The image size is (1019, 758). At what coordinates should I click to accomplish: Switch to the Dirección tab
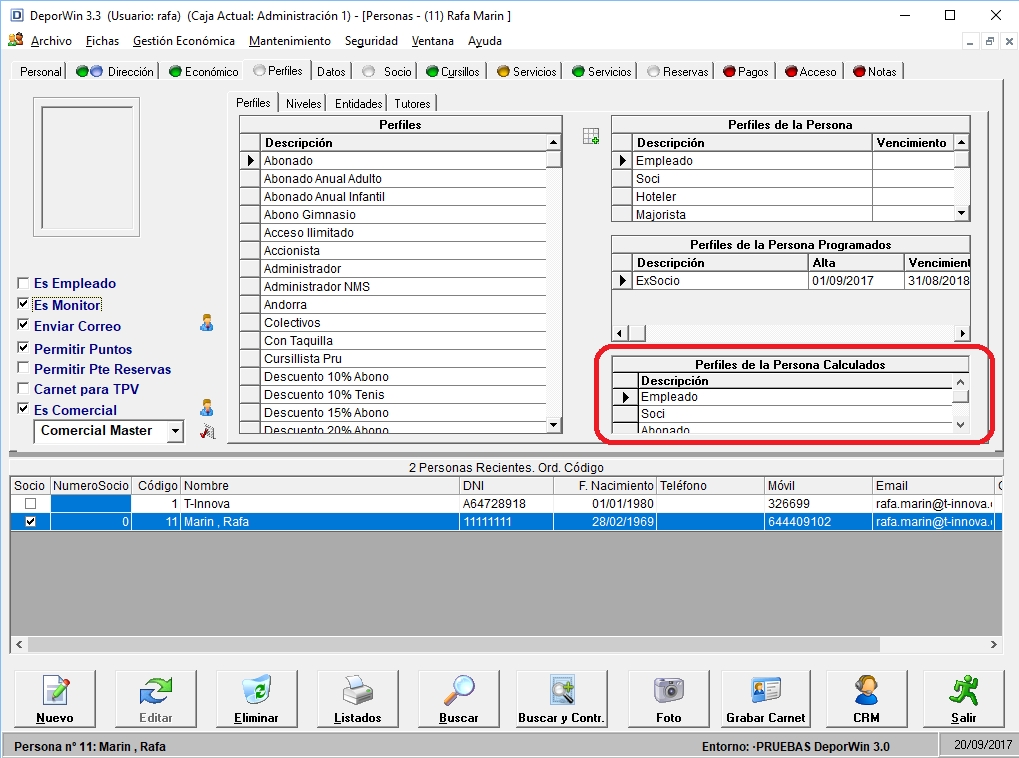[115, 72]
